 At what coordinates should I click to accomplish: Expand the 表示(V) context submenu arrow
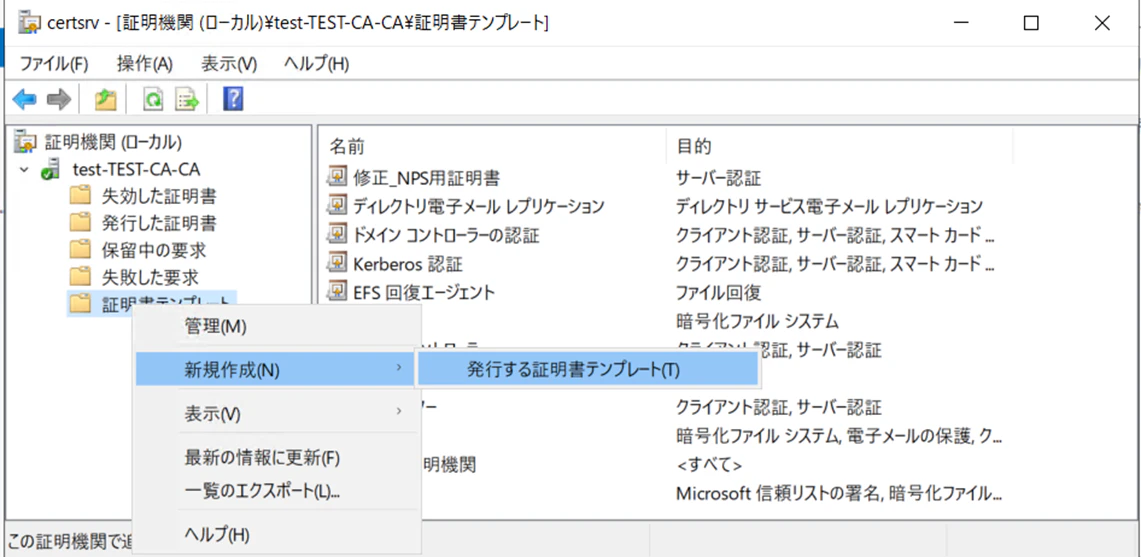point(398,411)
